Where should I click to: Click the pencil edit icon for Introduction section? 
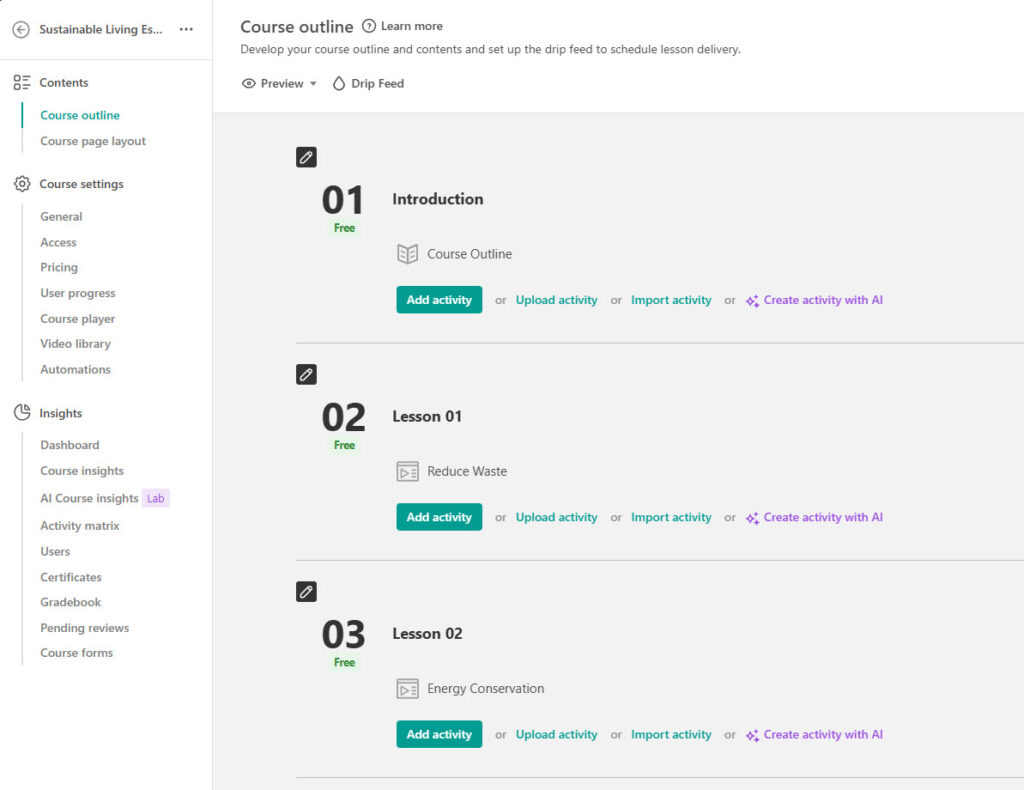[x=306, y=157]
